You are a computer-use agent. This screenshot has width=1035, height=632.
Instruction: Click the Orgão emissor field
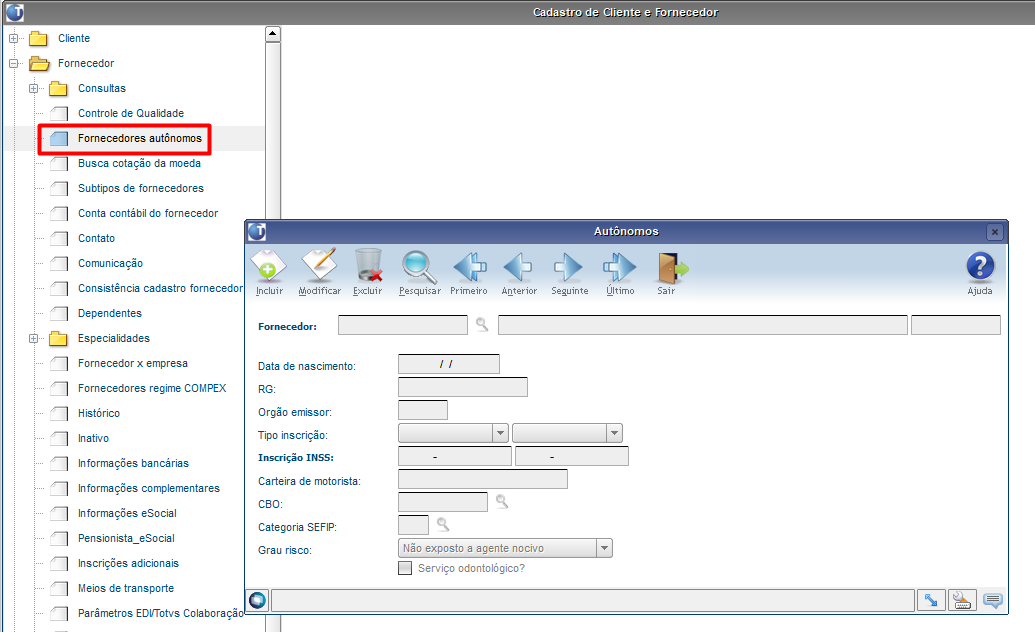(423, 410)
